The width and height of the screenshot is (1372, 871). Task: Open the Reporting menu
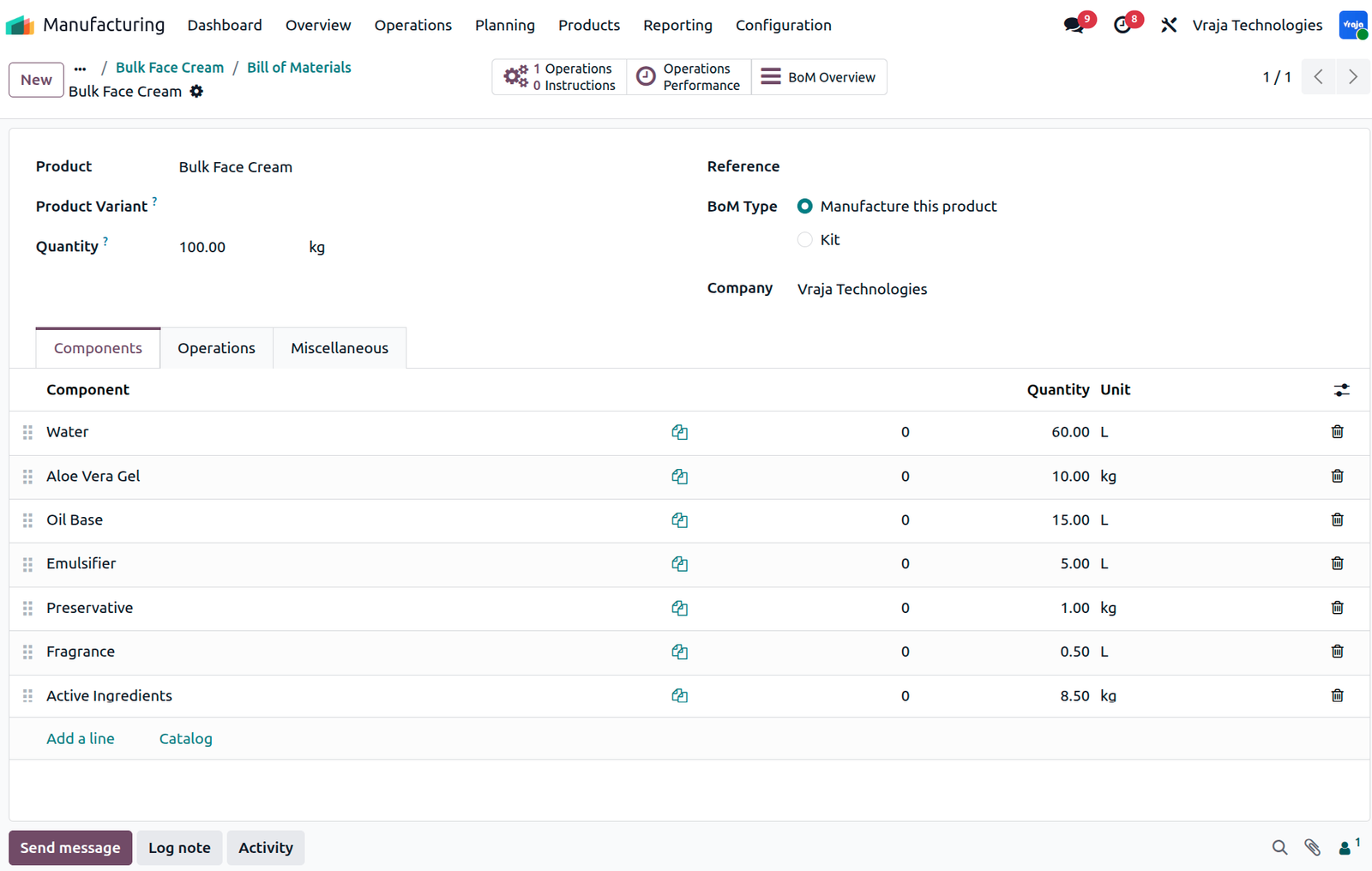tap(677, 25)
